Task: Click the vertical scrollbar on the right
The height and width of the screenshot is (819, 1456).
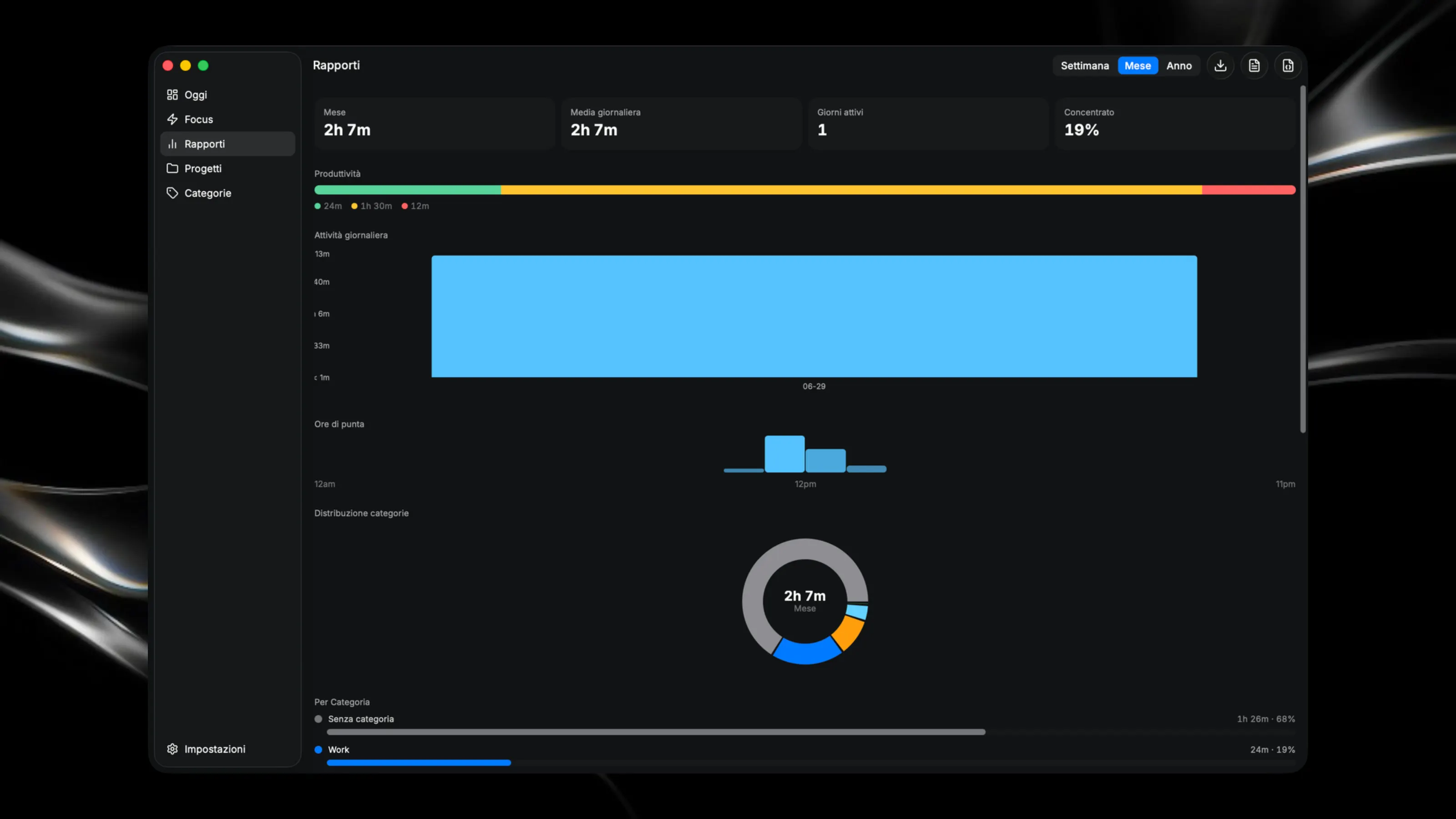Action: click(1303, 260)
